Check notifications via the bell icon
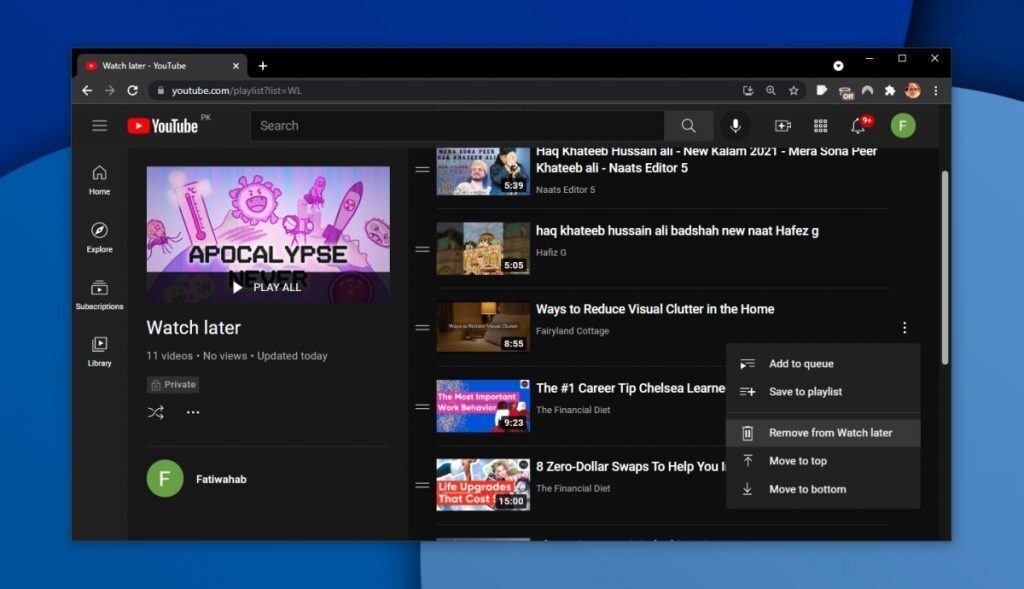The image size is (1024, 589). (858, 125)
